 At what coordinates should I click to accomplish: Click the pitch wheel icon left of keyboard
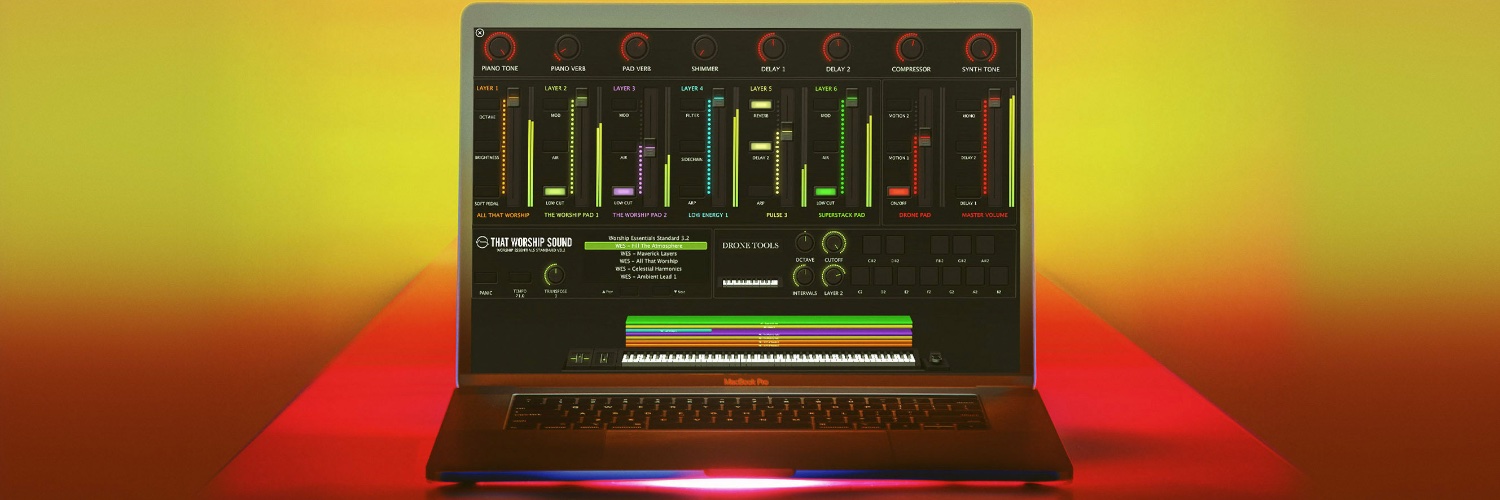point(580,358)
